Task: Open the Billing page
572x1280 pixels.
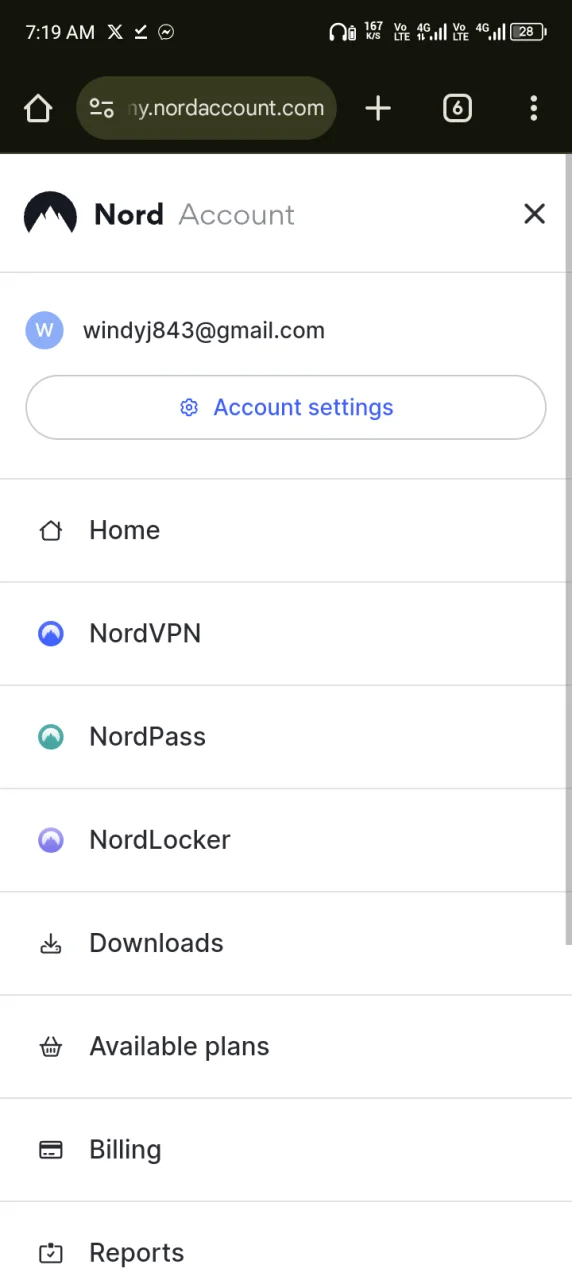Action: [x=286, y=1149]
